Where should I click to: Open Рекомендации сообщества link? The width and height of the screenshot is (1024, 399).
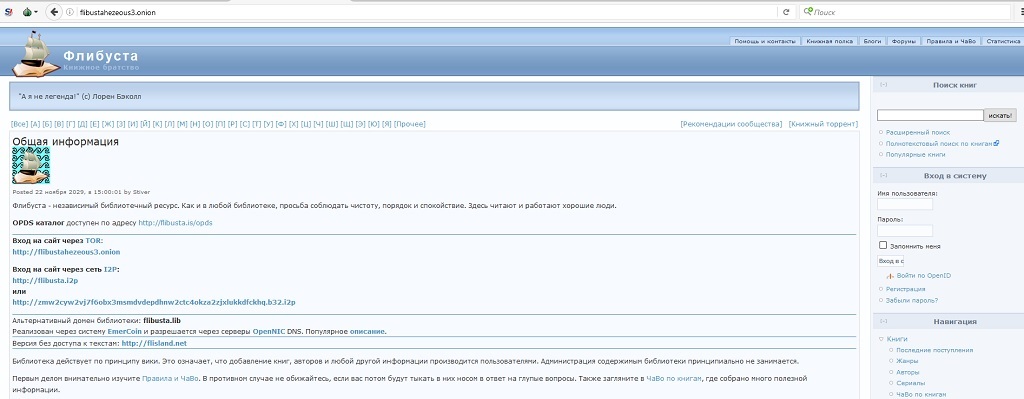(731, 123)
